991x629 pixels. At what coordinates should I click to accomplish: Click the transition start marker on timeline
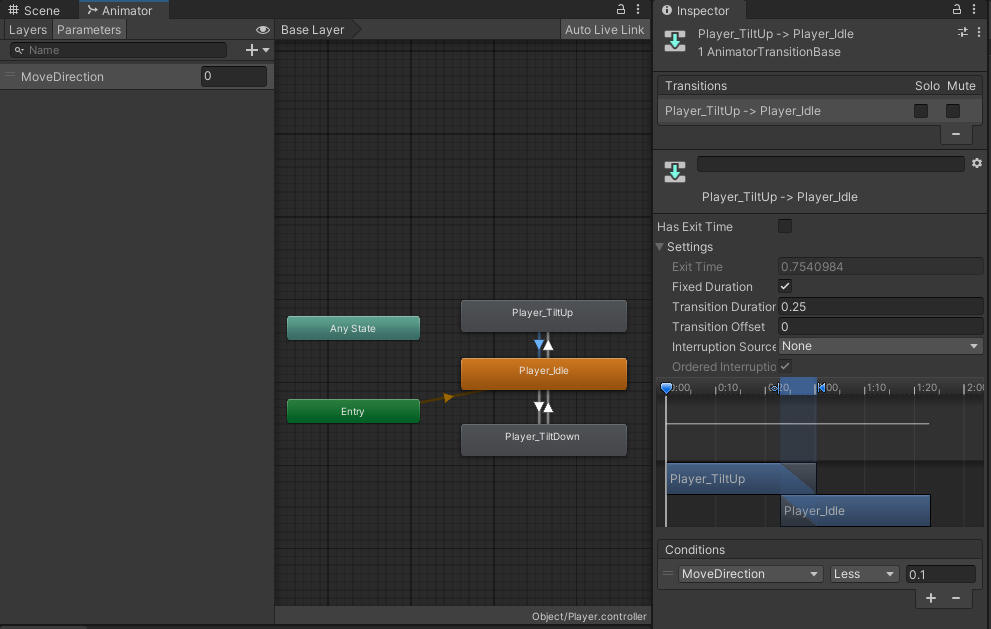pos(775,388)
